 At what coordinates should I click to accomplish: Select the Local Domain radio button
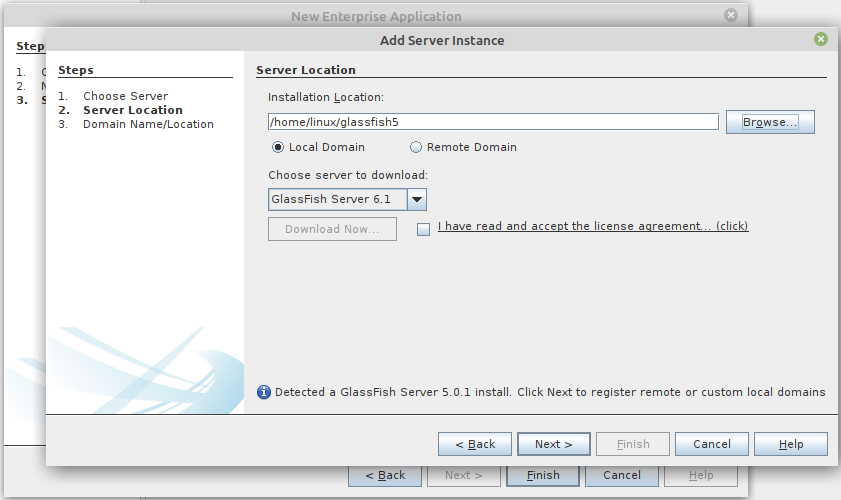tap(279, 147)
